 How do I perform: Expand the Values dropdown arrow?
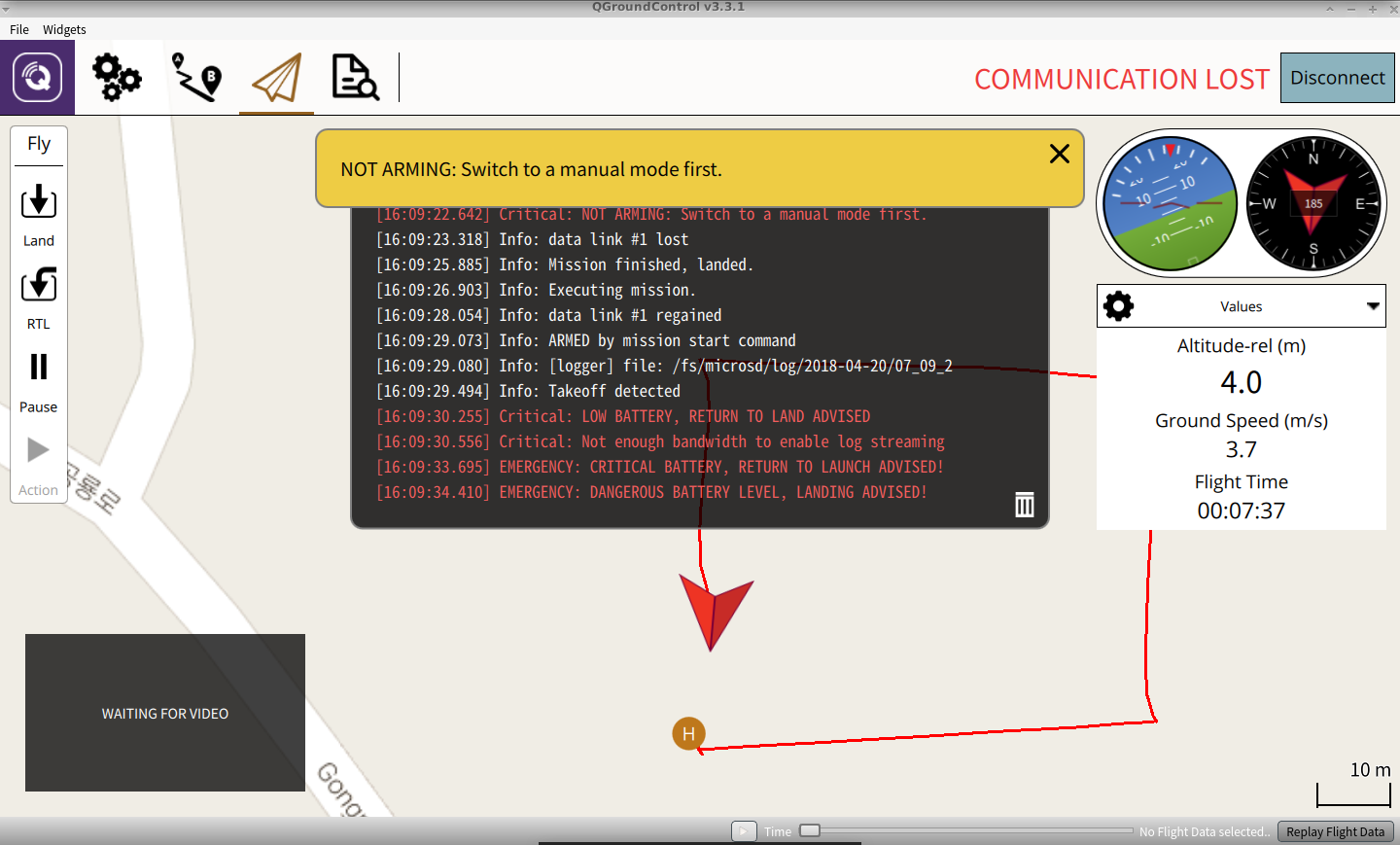click(1373, 306)
